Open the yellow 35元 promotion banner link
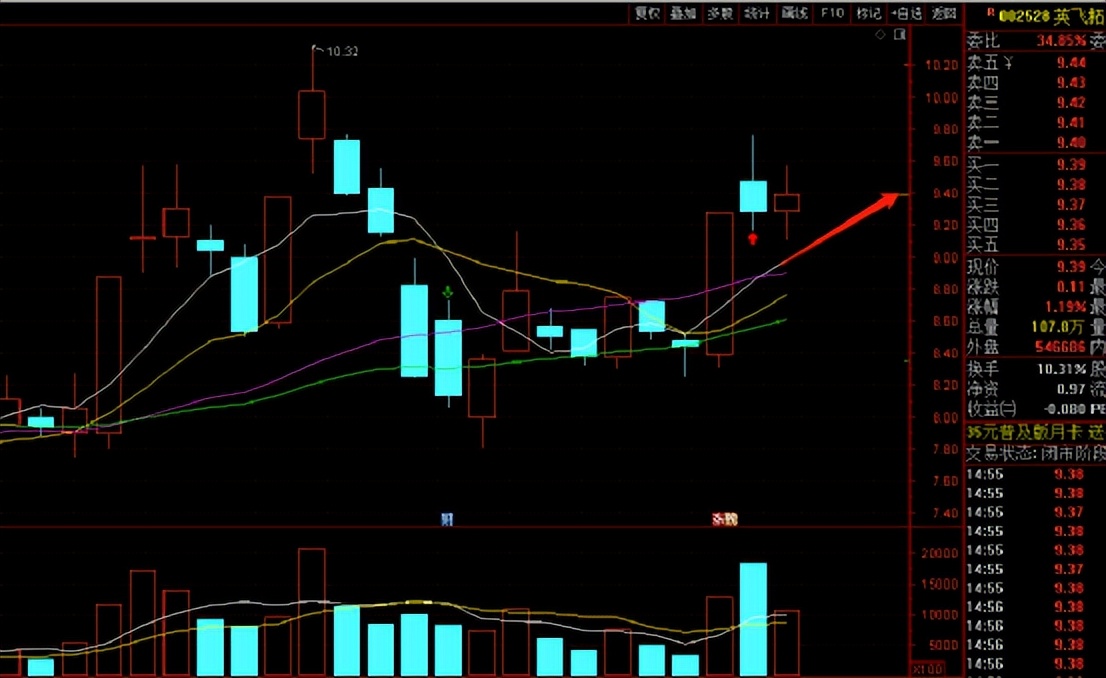This screenshot has width=1106, height=678. point(1035,432)
